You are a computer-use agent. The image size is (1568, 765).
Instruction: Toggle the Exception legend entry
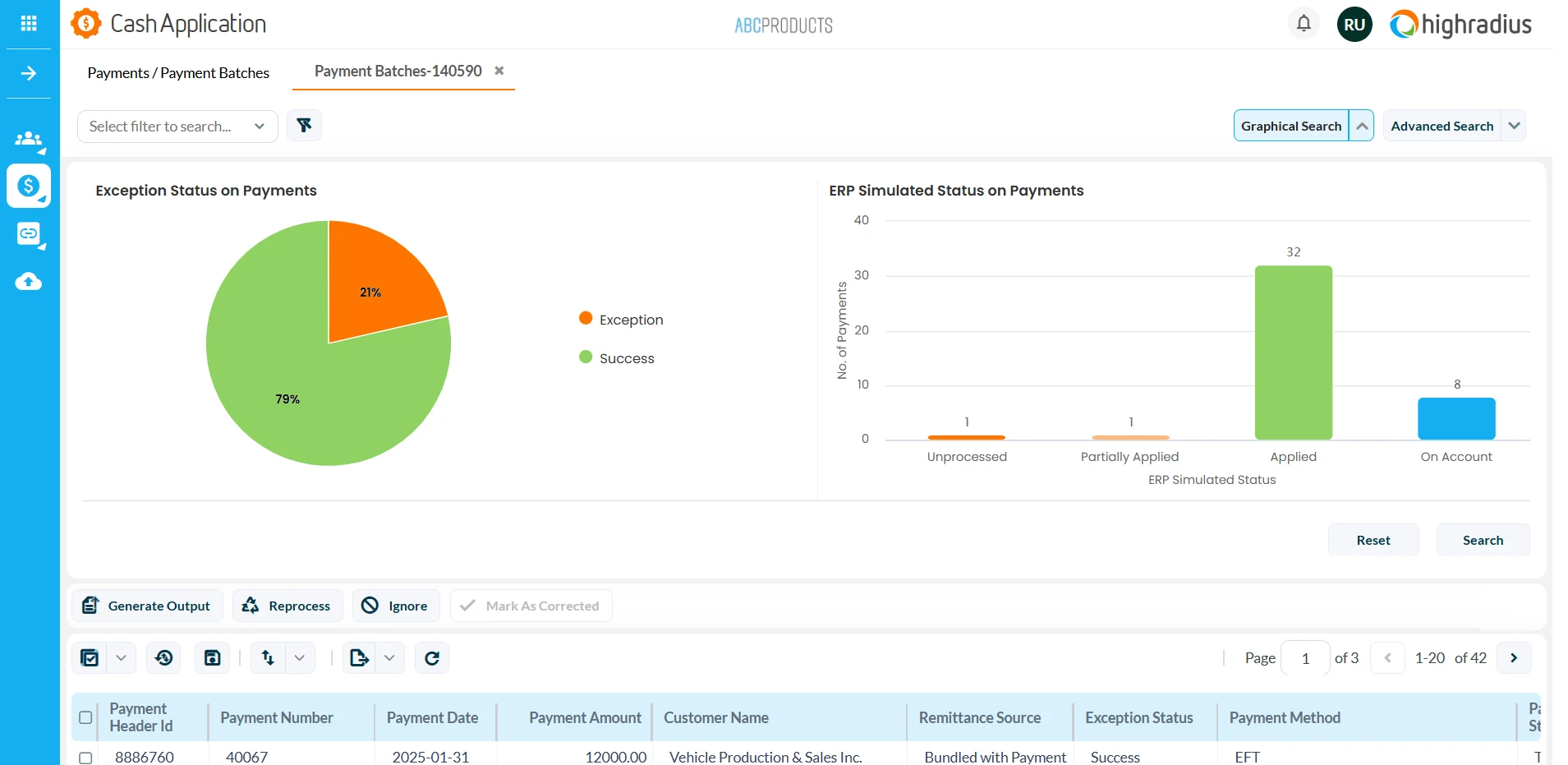(621, 320)
